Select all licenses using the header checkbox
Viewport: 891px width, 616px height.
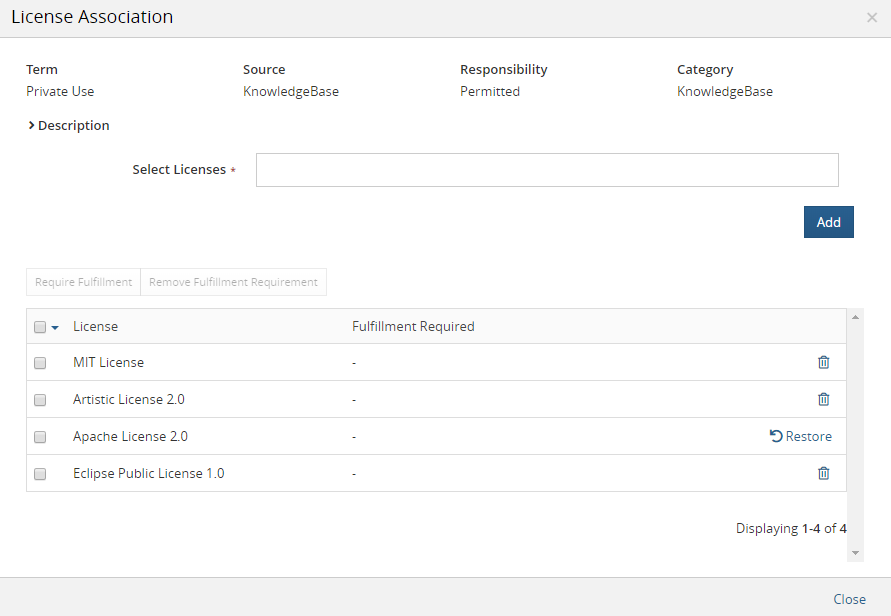coord(38,326)
